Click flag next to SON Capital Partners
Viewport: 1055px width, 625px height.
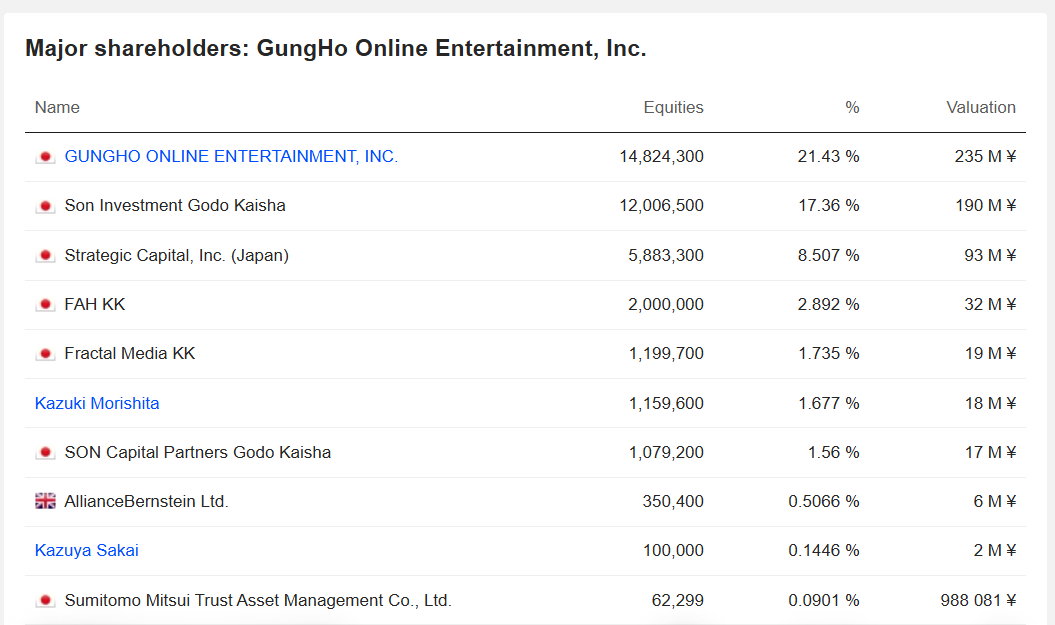click(45, 453)
